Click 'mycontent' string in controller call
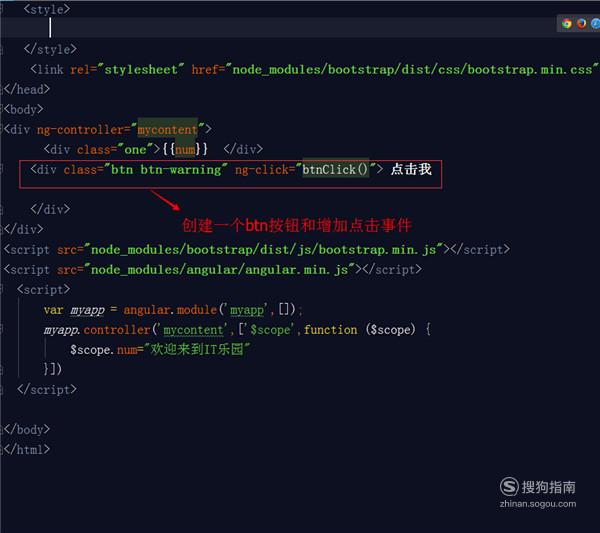 (x=193, y=330)
